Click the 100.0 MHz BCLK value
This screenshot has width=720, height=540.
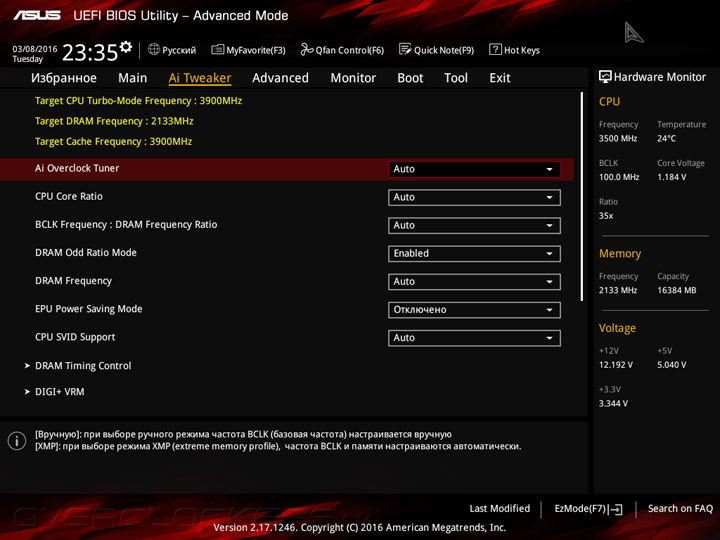pyautogui.click(x=619, y=177)
